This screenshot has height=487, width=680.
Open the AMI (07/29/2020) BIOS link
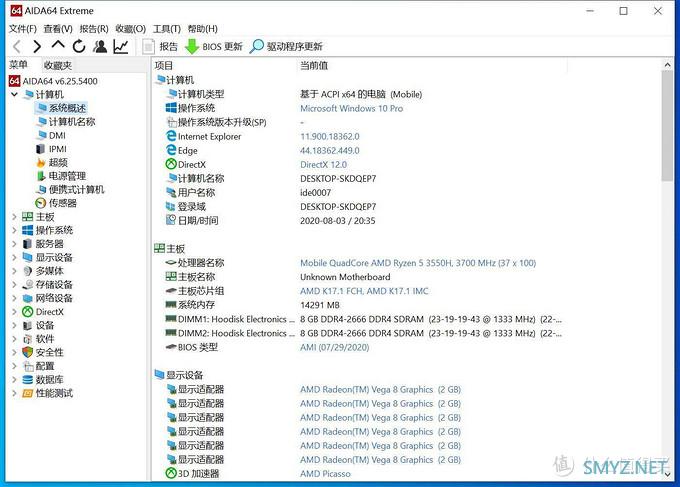[334, 347]
